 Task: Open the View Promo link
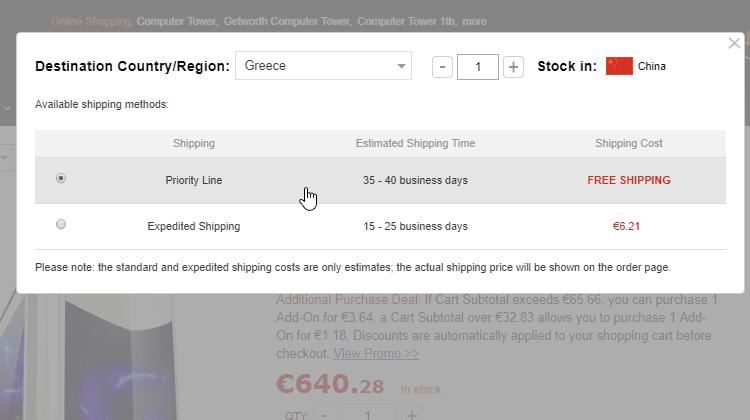tap(376, 353)
